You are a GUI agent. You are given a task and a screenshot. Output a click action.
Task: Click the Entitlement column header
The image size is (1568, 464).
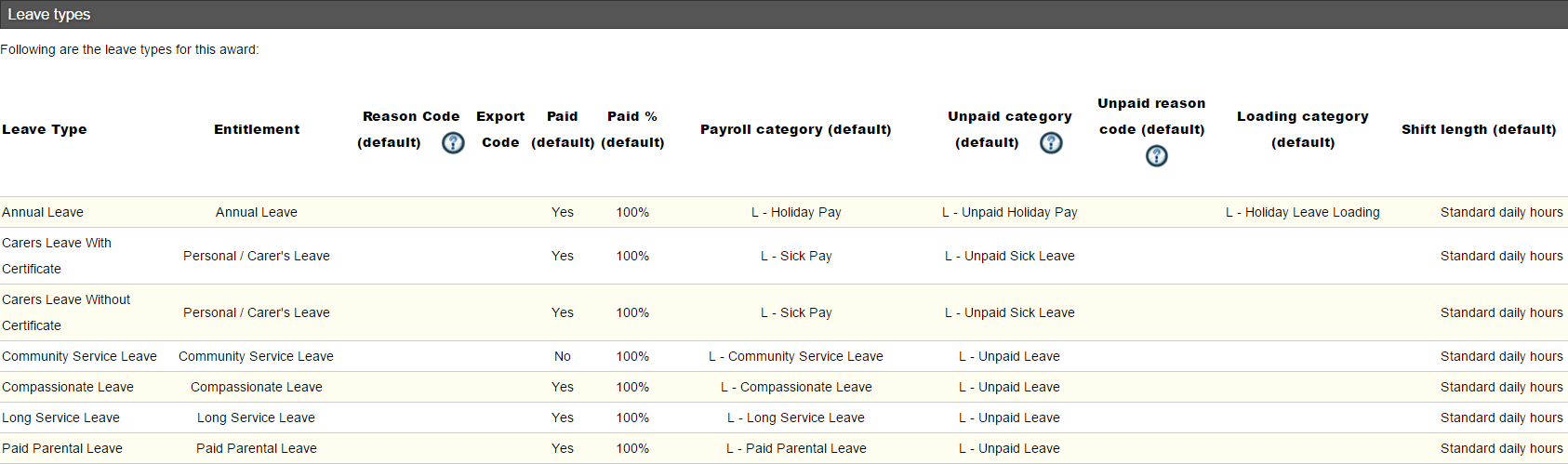tap(257, 129)
